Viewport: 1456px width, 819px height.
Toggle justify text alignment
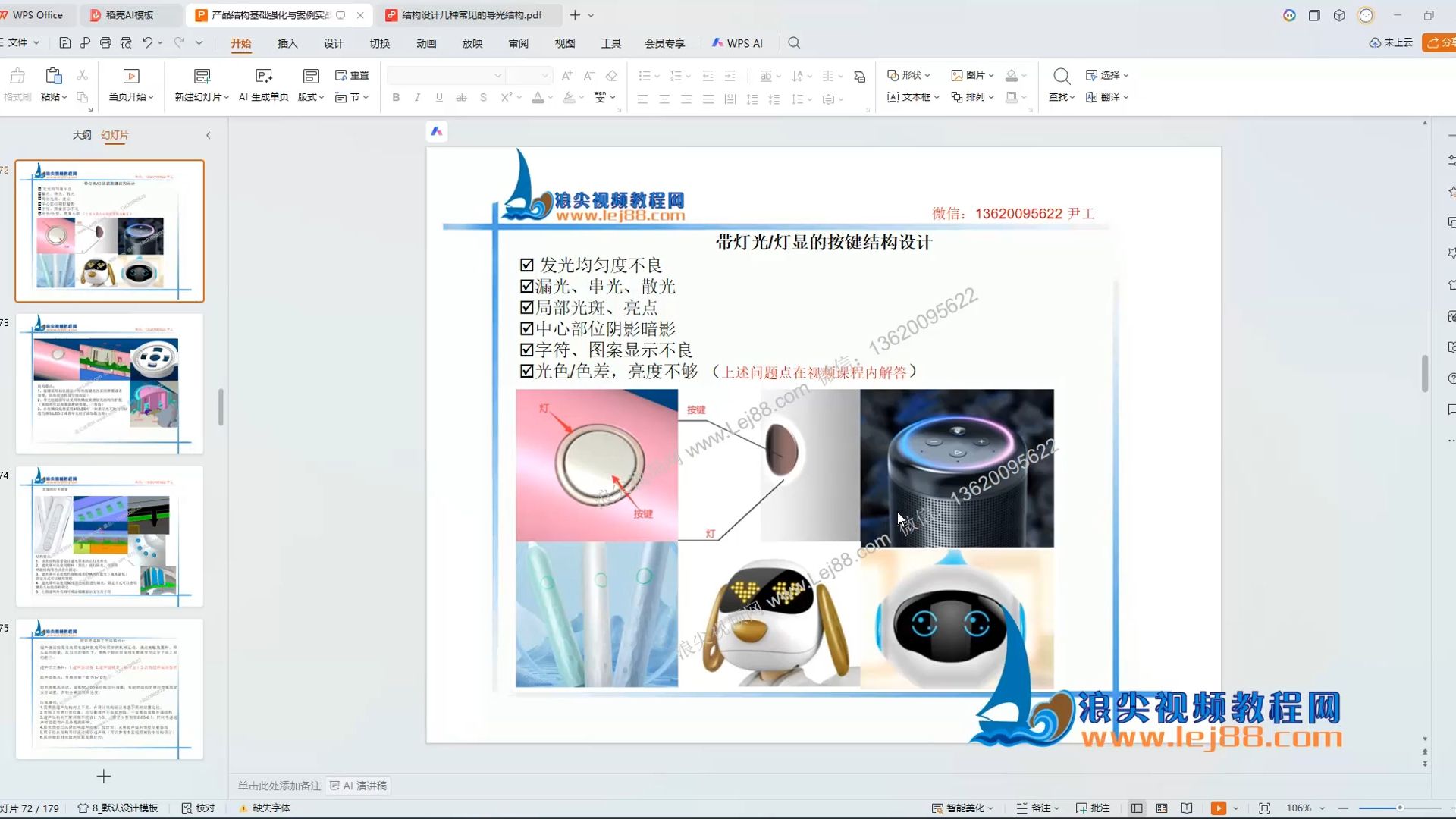pyautogui.click(x=708, y=99)
